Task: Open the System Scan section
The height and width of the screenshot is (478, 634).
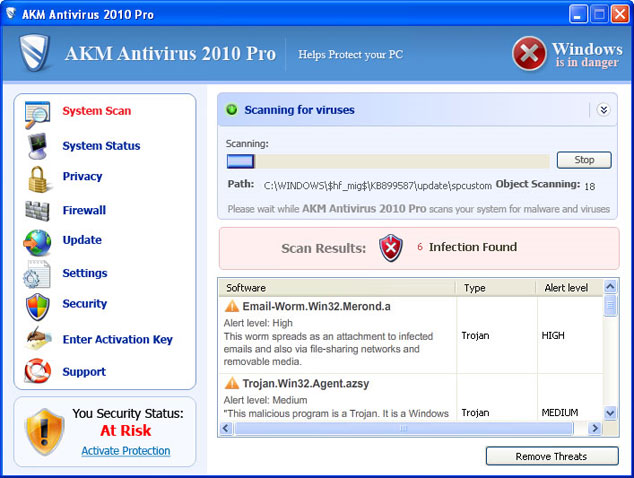Action: click(x=96, y=111)
